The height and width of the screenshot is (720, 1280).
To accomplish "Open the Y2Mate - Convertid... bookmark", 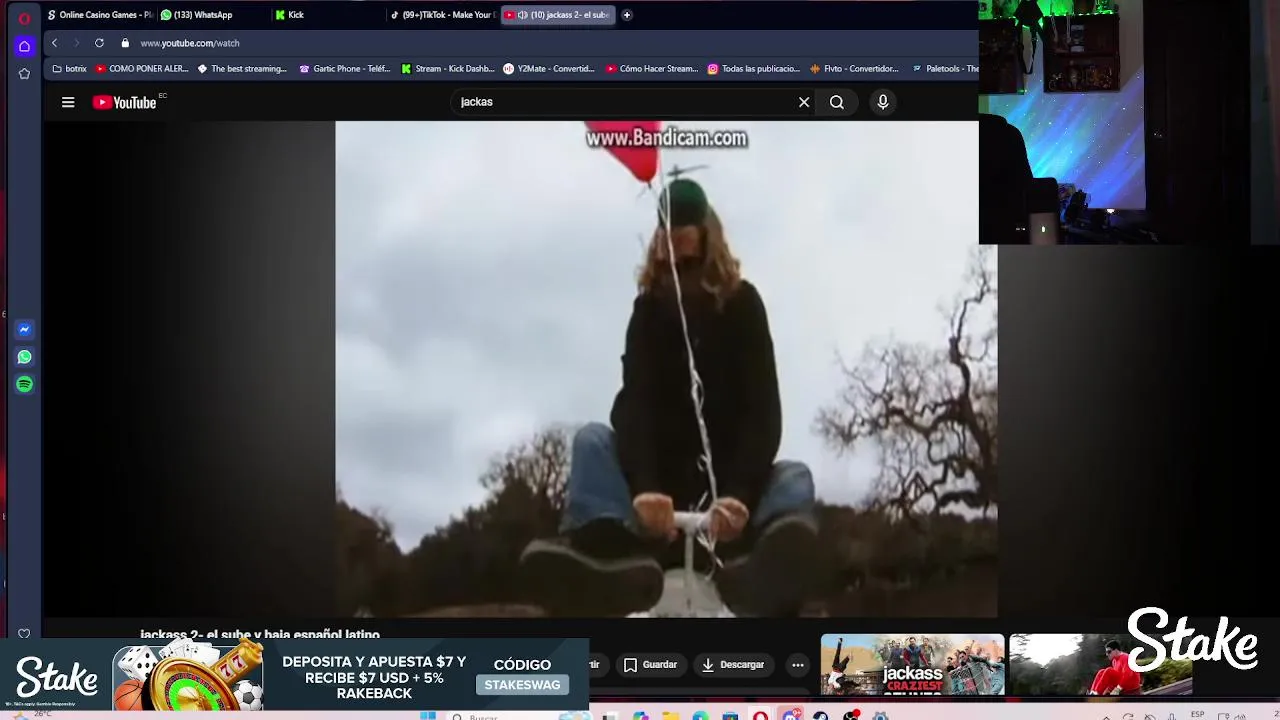I will click(x=549, y=69).
